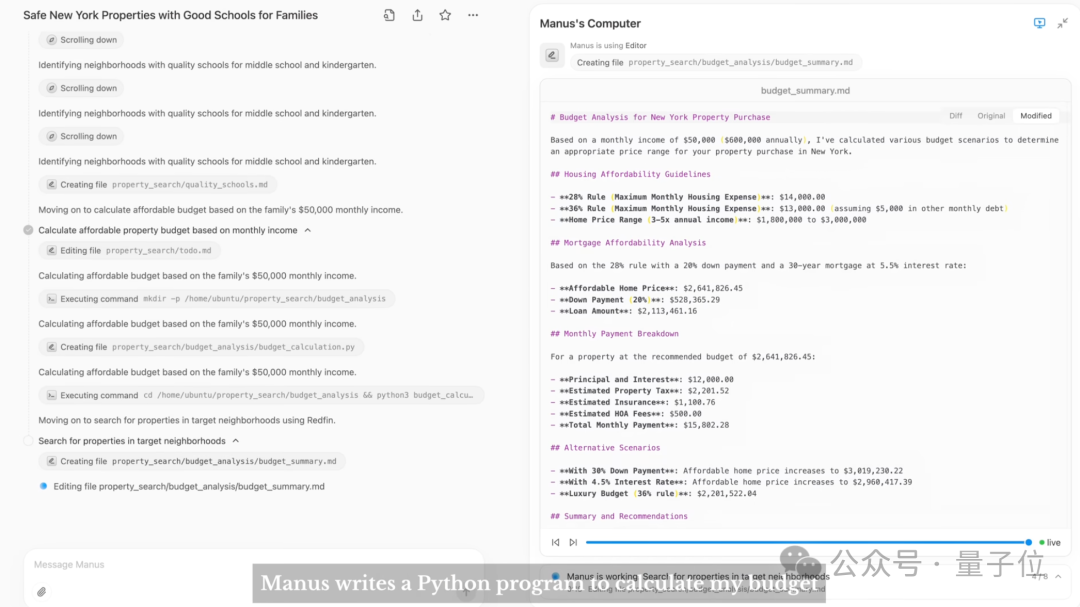Click the Budget Analysis for New York Property heading
The height and width of the screenshot is (607, 1080).
pos(660,117)
